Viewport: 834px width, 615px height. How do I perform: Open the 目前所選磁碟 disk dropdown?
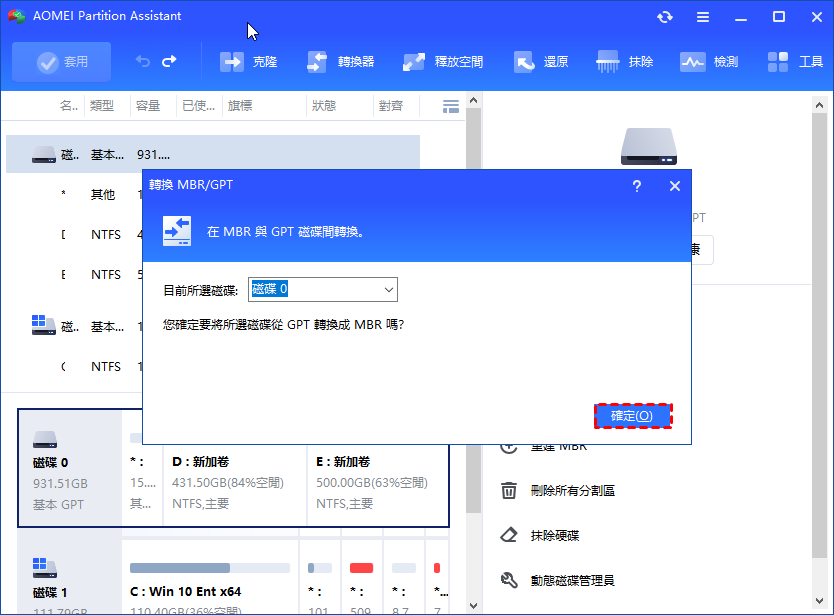point(323,289)
